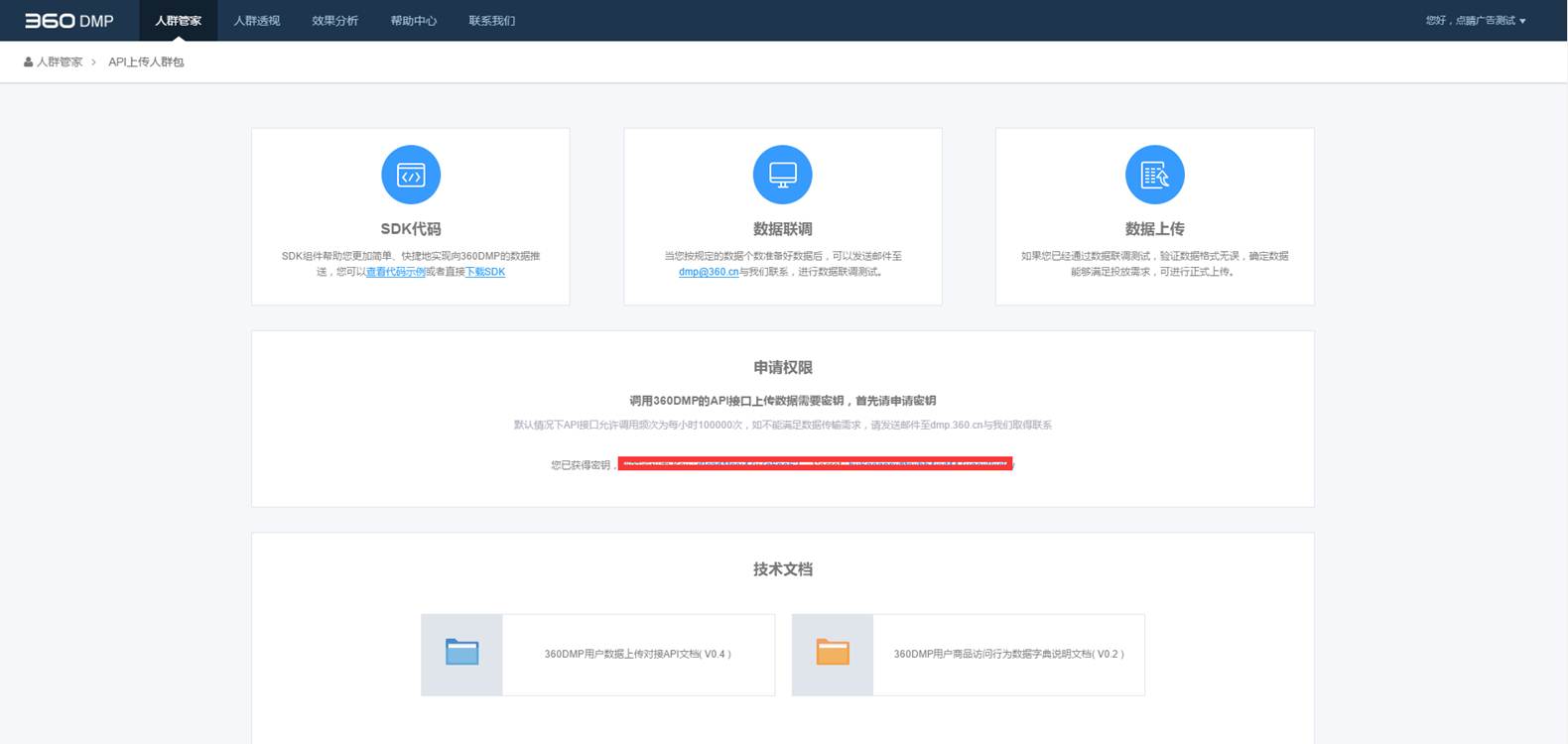1568x744 pixels.
Task: Click the blue folder icon
Action: 462,652
